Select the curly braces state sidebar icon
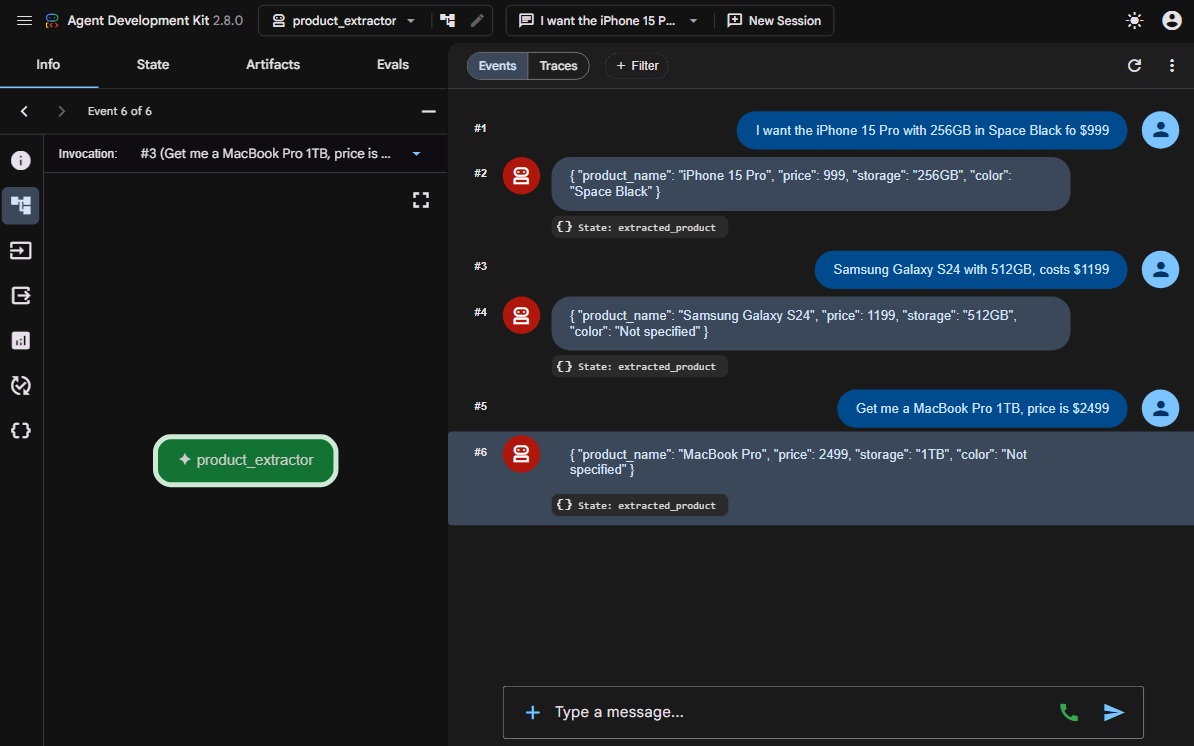Viewport: 1194px width, 746px height. 21,430
